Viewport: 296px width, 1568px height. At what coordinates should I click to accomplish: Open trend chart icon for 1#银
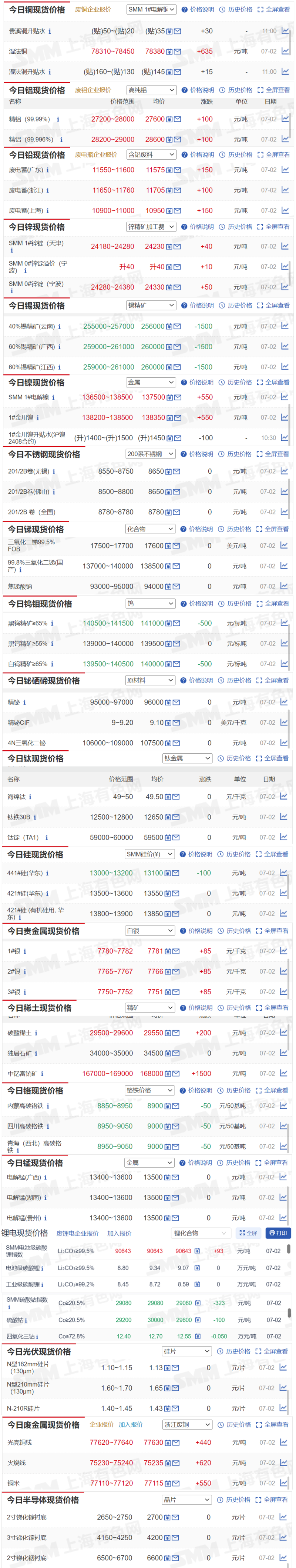coord(284,951)
